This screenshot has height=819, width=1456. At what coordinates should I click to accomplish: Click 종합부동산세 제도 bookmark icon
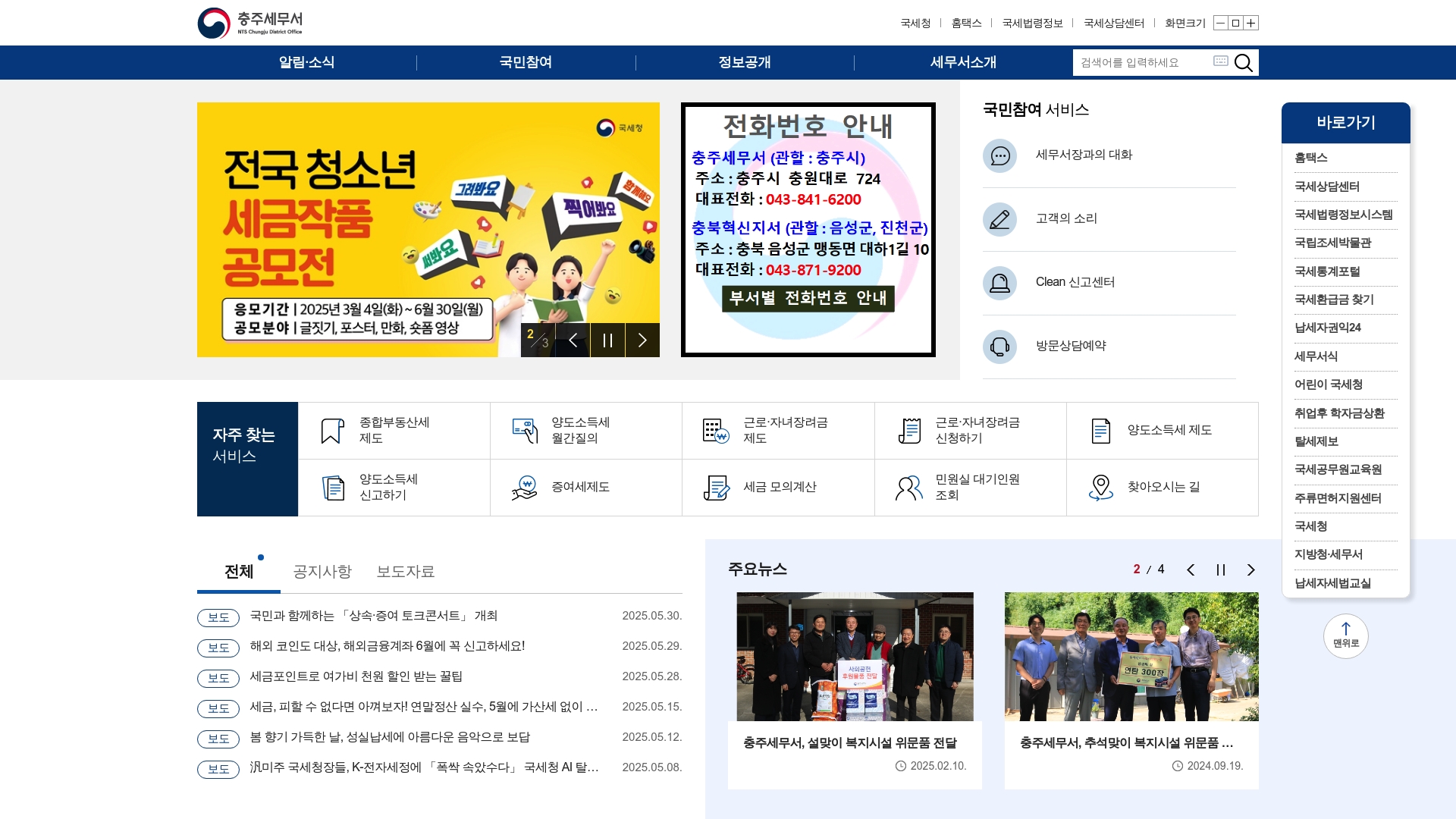(x=332, y=431)
